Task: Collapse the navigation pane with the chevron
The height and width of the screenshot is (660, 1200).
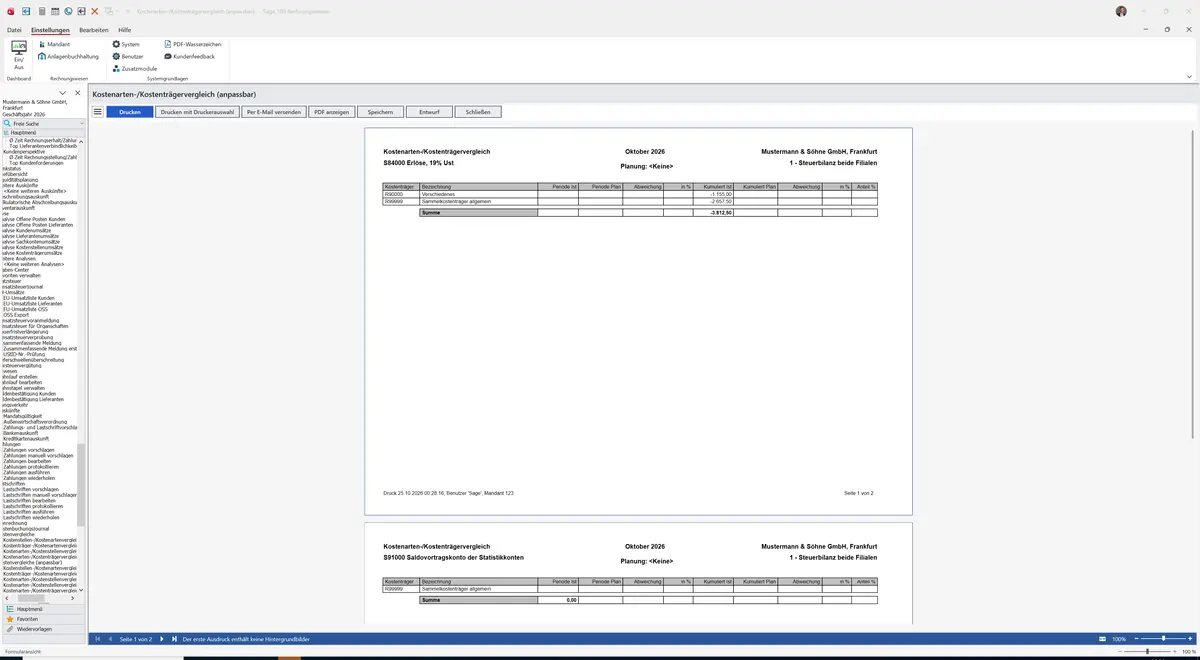Action: click(63, 93)
